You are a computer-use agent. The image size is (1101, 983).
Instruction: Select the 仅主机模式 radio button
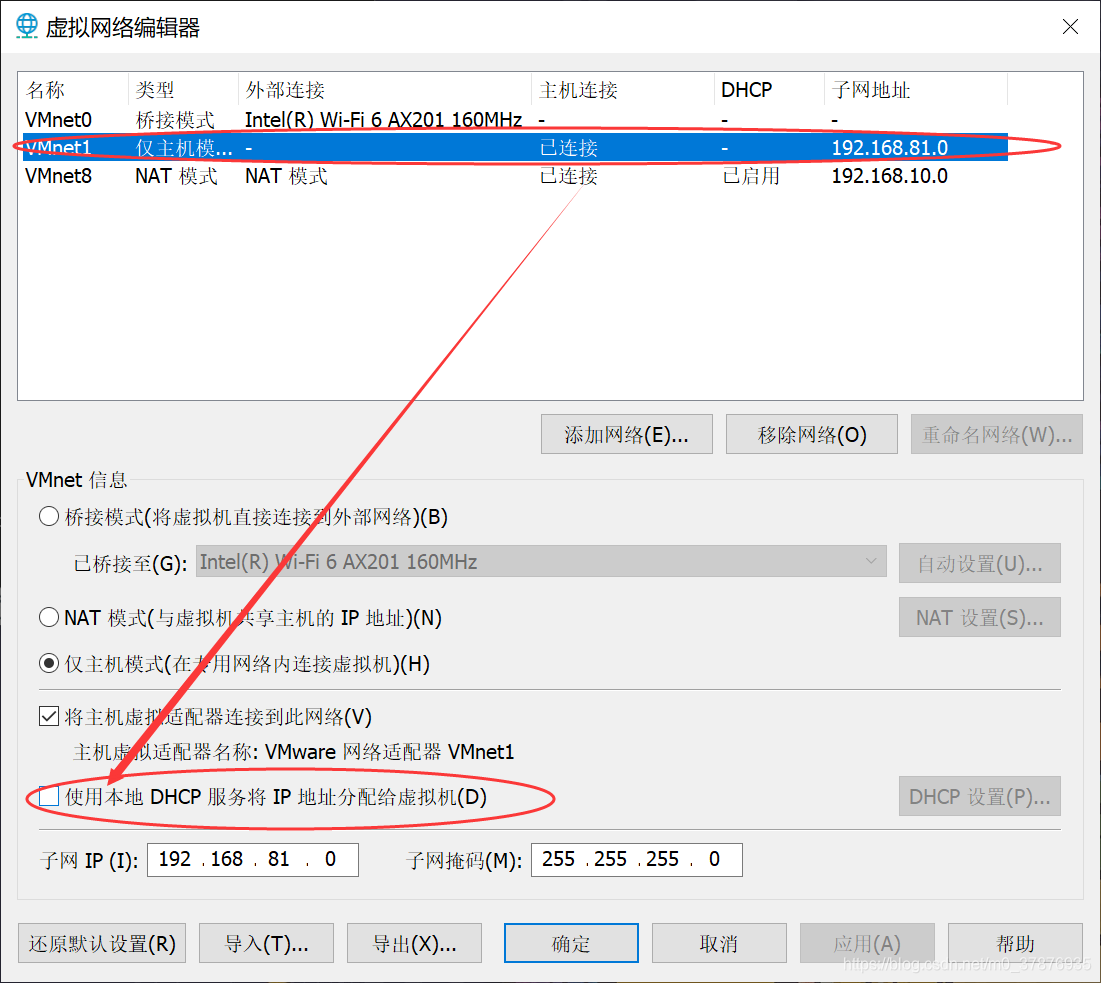click(48, 664)
